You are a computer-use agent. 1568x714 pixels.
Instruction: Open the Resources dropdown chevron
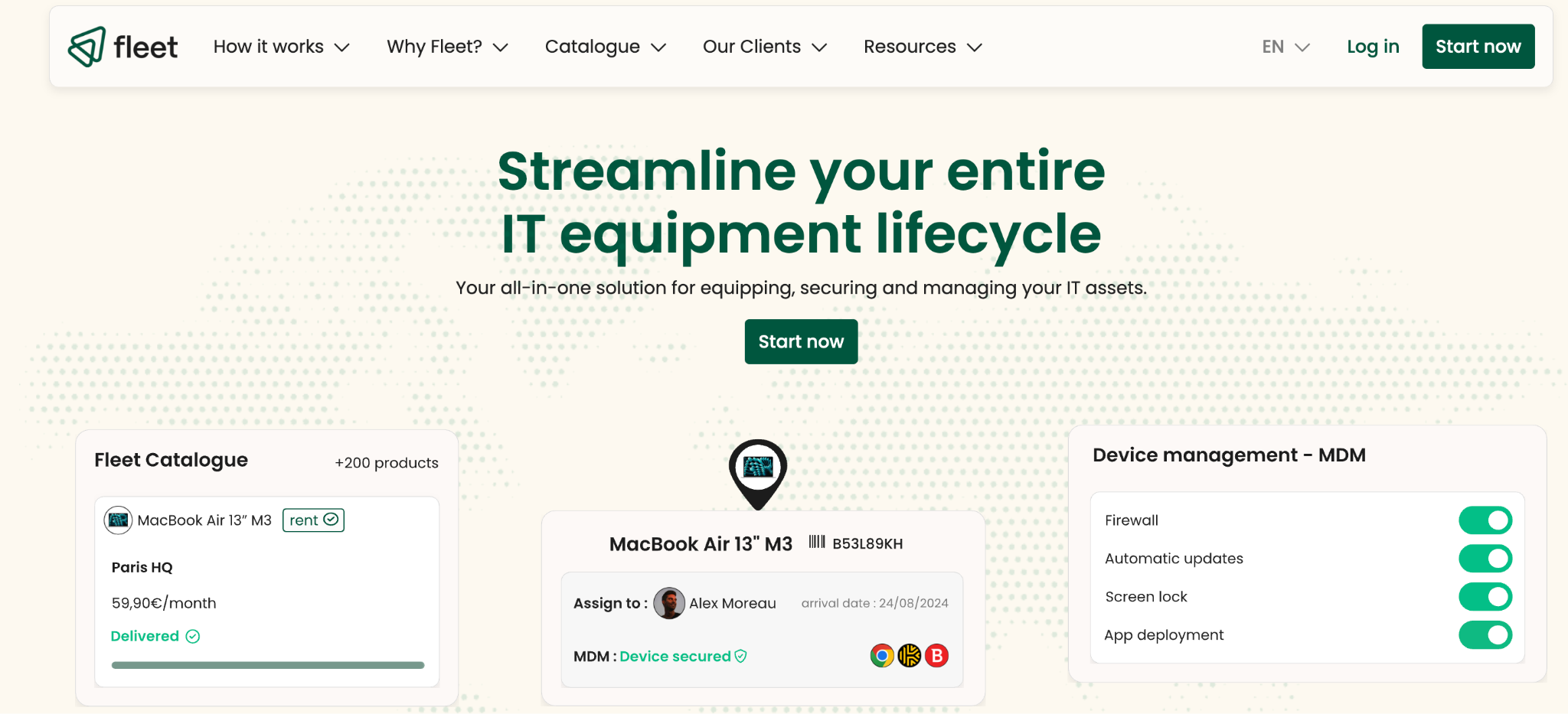click(975, 47)
